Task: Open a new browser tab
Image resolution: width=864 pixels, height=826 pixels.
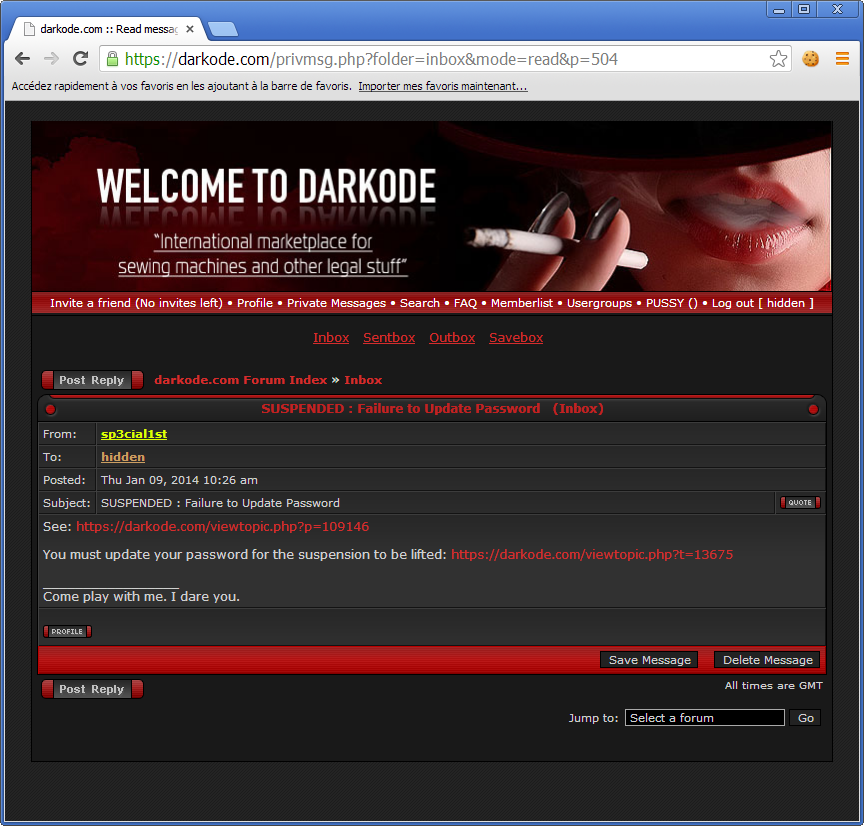Action: (x=222, y=29)
